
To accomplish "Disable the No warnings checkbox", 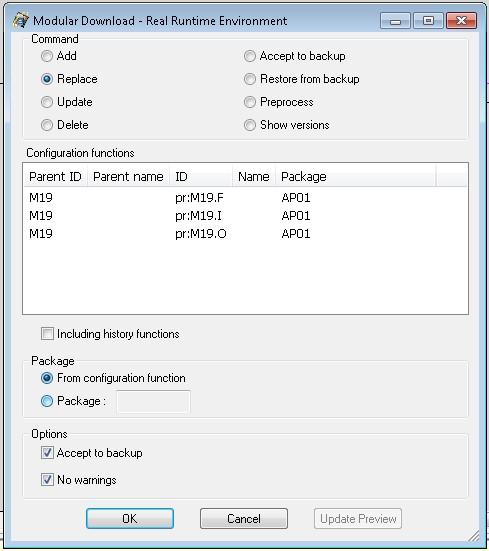I will coord(47,480).
